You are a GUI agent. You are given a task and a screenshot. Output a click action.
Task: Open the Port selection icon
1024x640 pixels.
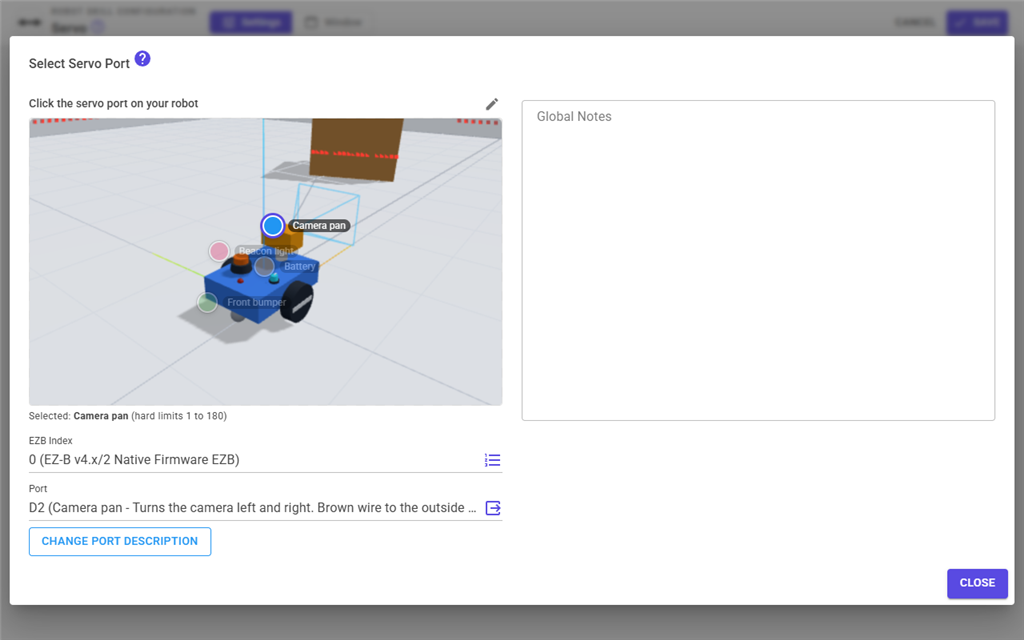tap(493, 508)
